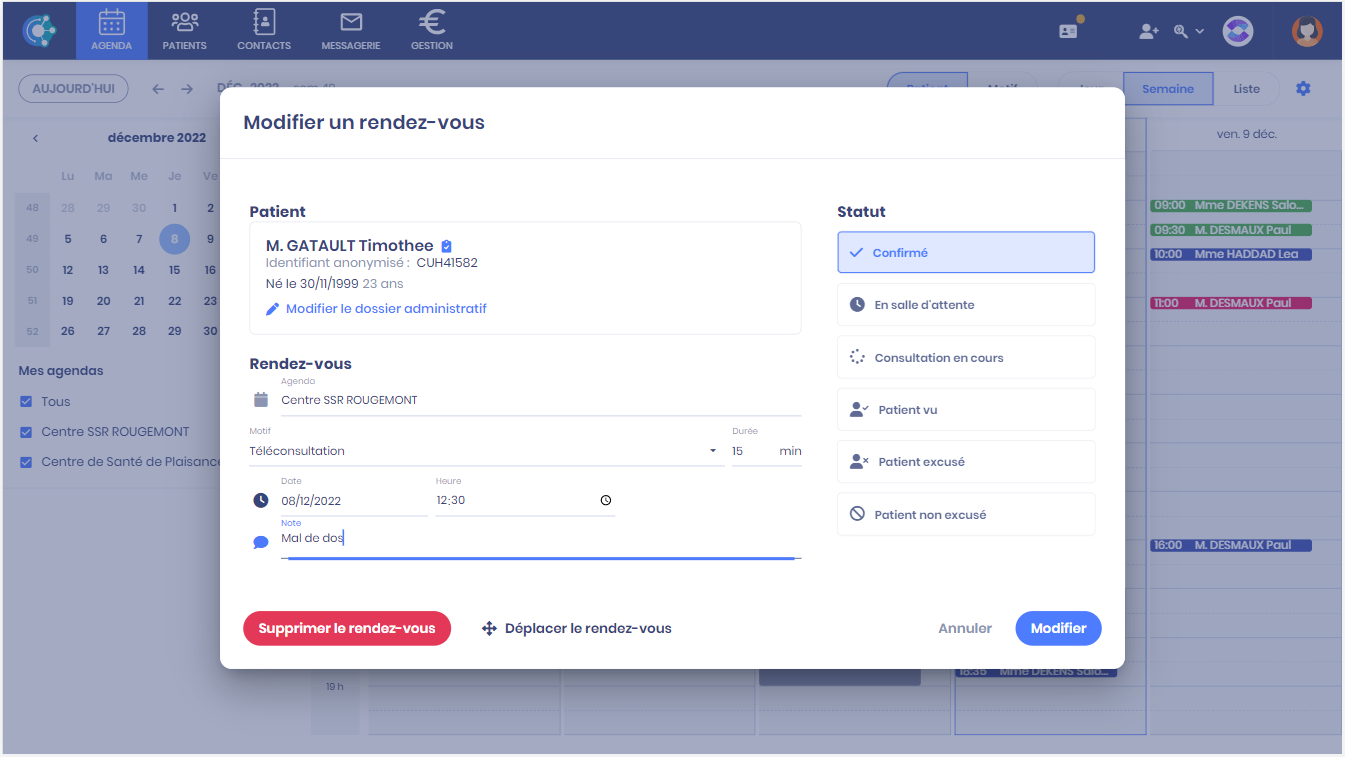
Task: Click the user avatar in top right
Action: (1306, 31)
